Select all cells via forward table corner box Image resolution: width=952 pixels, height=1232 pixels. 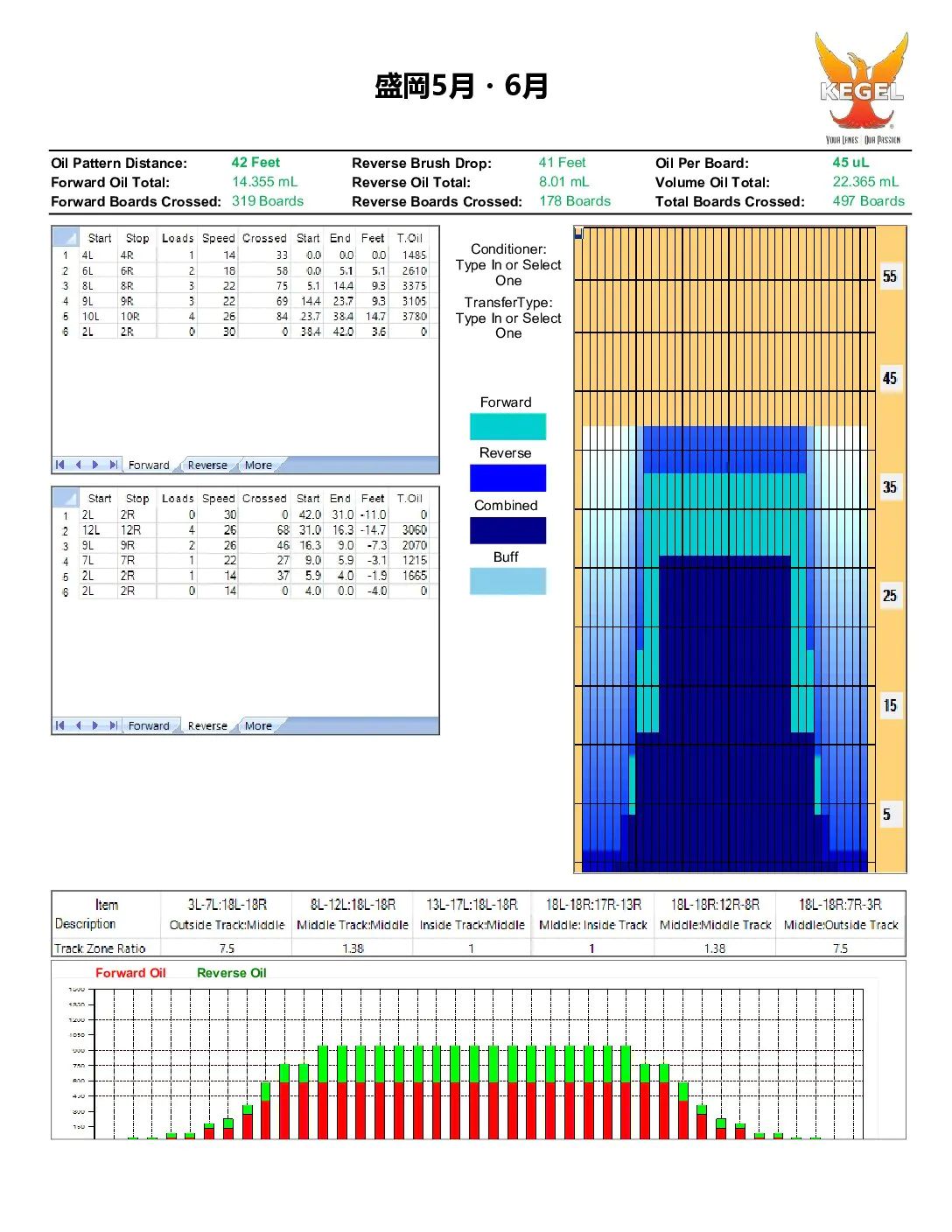pos(66,237)
